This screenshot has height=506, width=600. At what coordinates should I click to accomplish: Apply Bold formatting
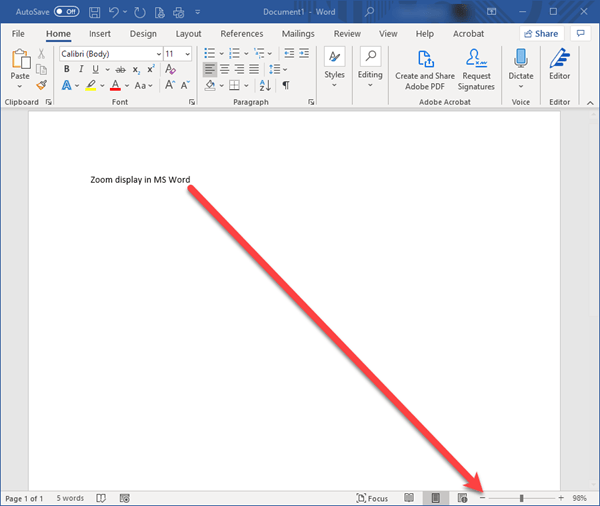coord(67,69)
